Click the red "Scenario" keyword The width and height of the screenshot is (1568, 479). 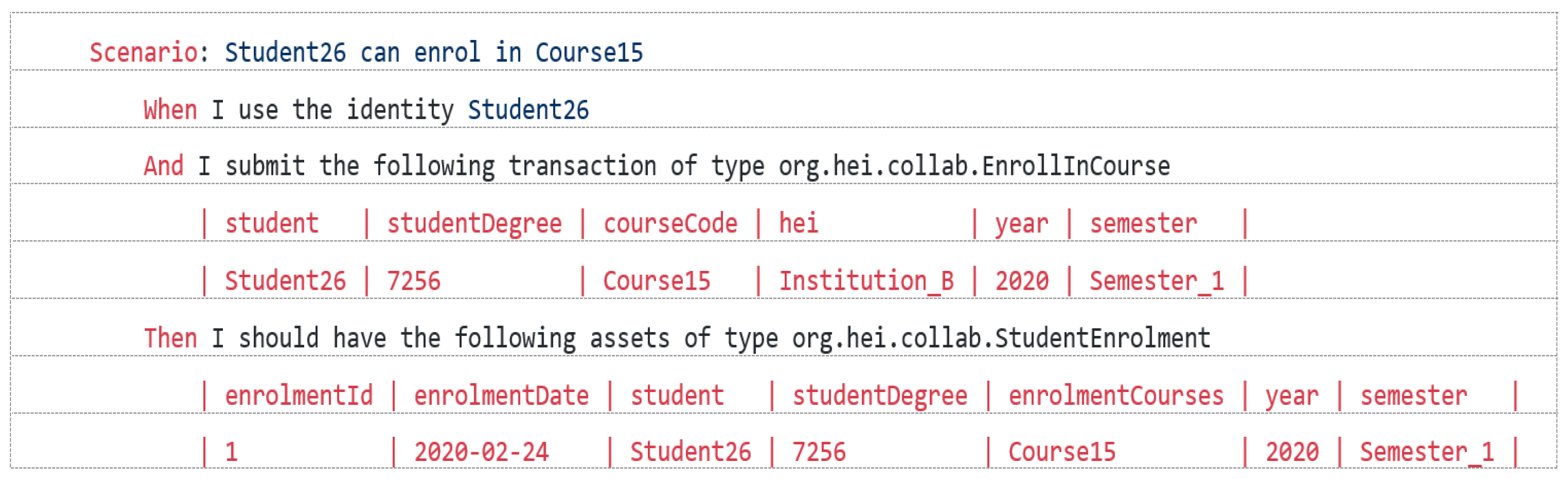tap(143, 52)
